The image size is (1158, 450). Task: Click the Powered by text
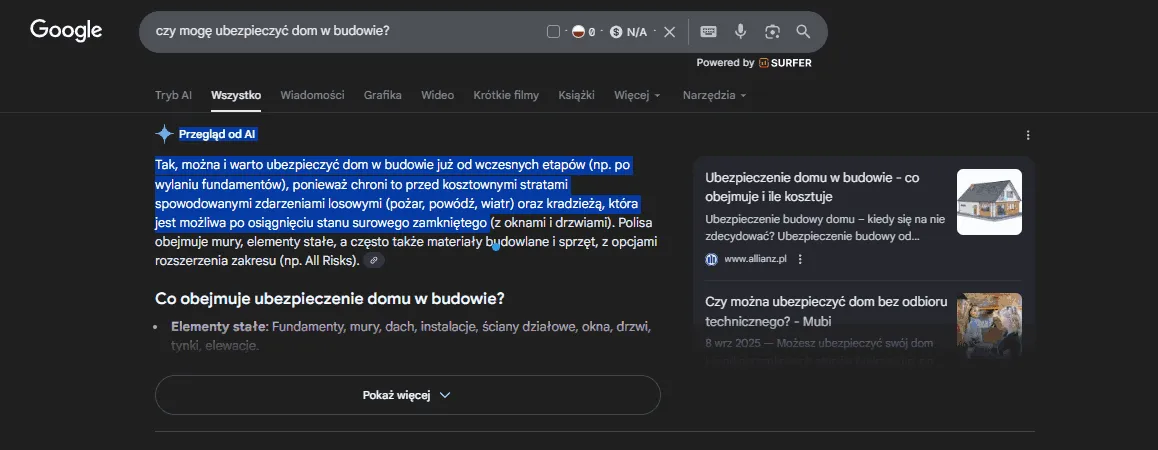(x=725, y=63)
